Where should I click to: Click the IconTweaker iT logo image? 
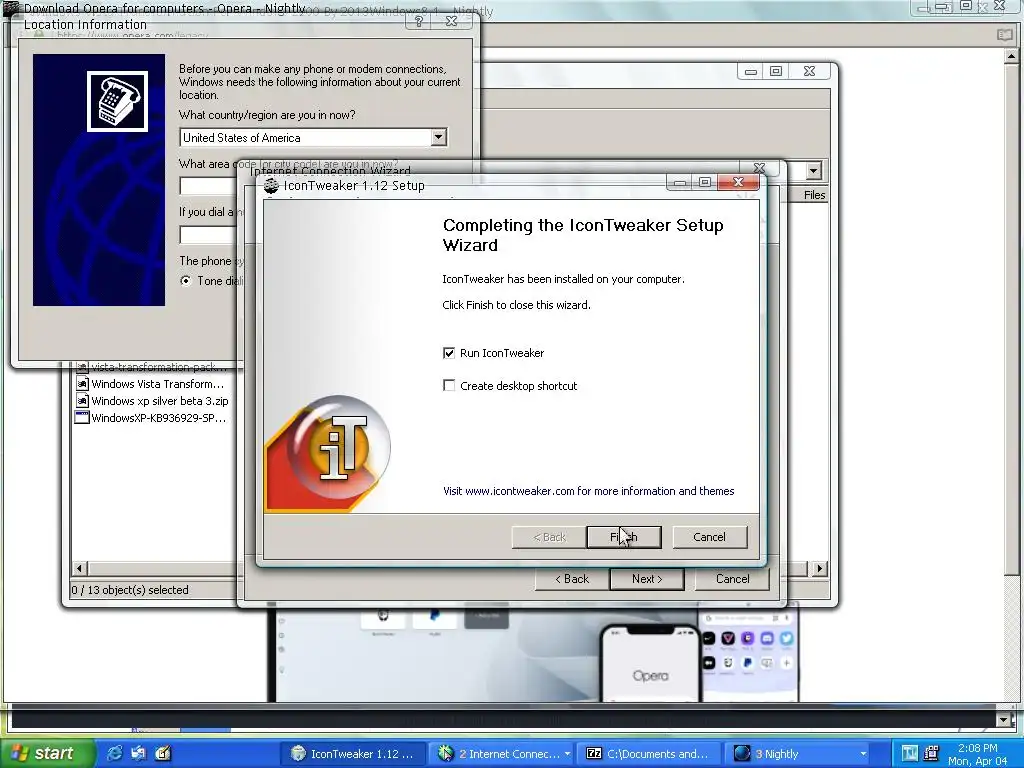click(x=340, y=447)
